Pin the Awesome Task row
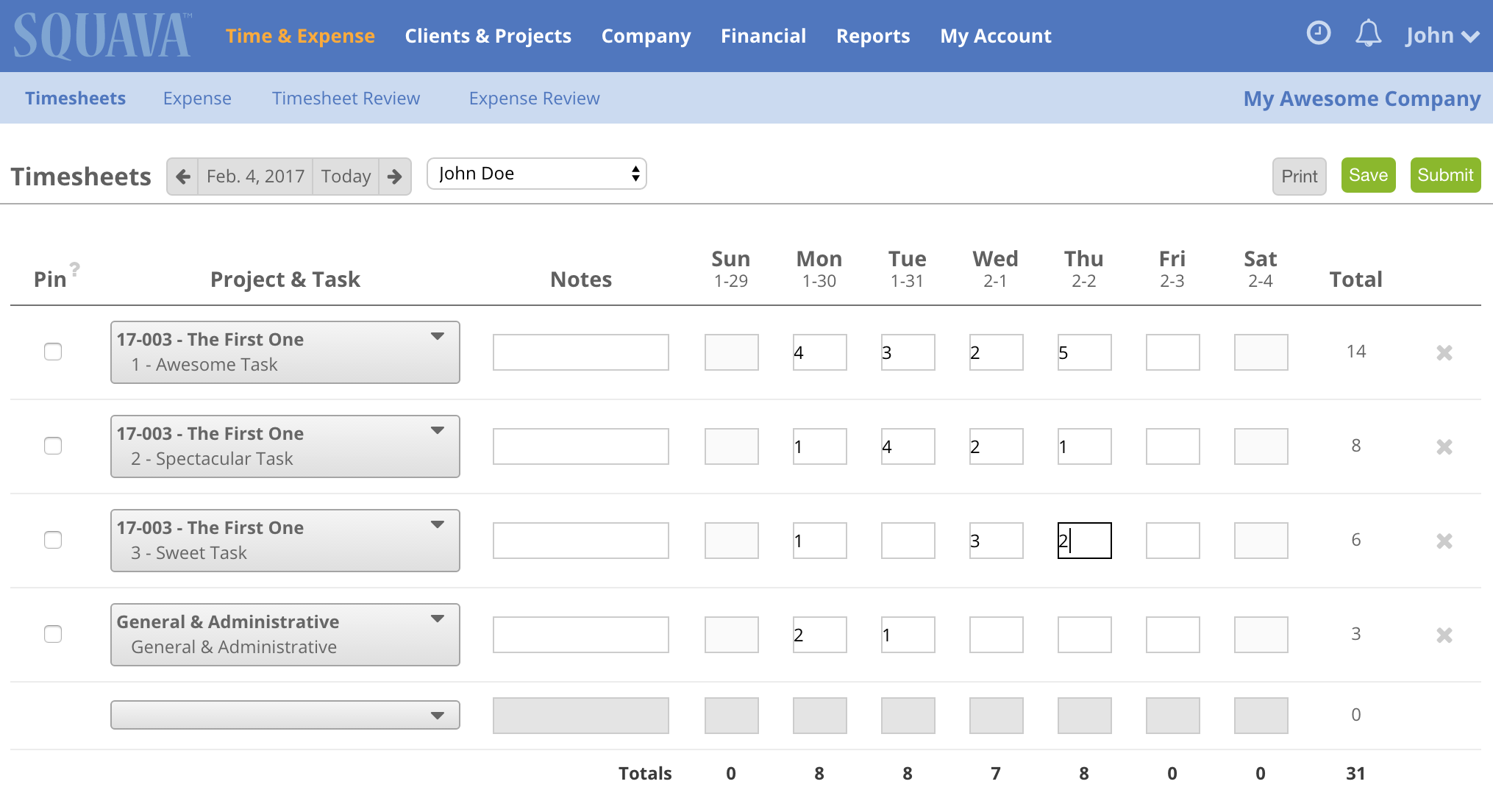1493x812 pixels. 52,352
